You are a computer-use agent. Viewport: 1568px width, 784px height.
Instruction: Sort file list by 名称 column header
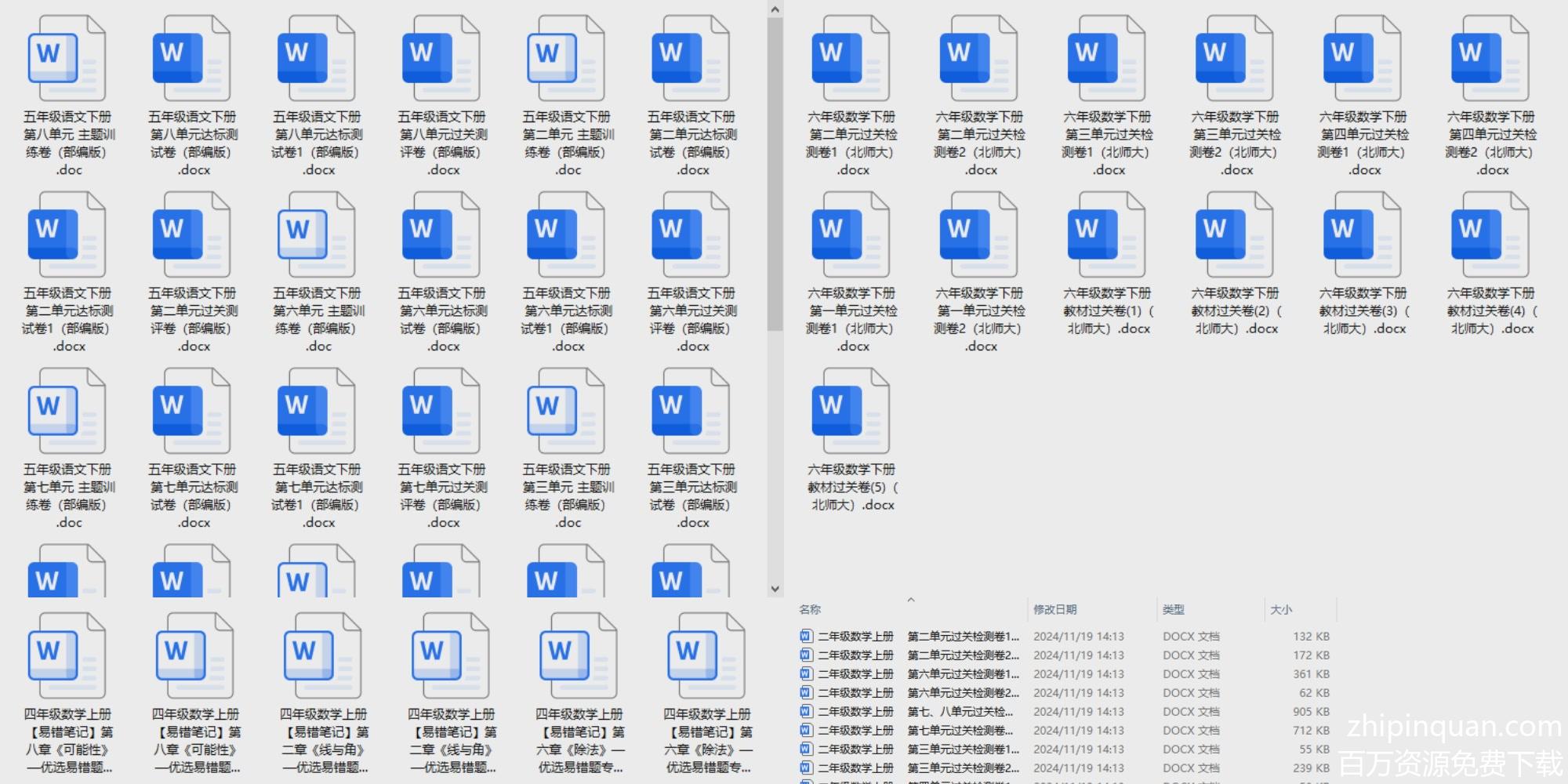point(810,610)
